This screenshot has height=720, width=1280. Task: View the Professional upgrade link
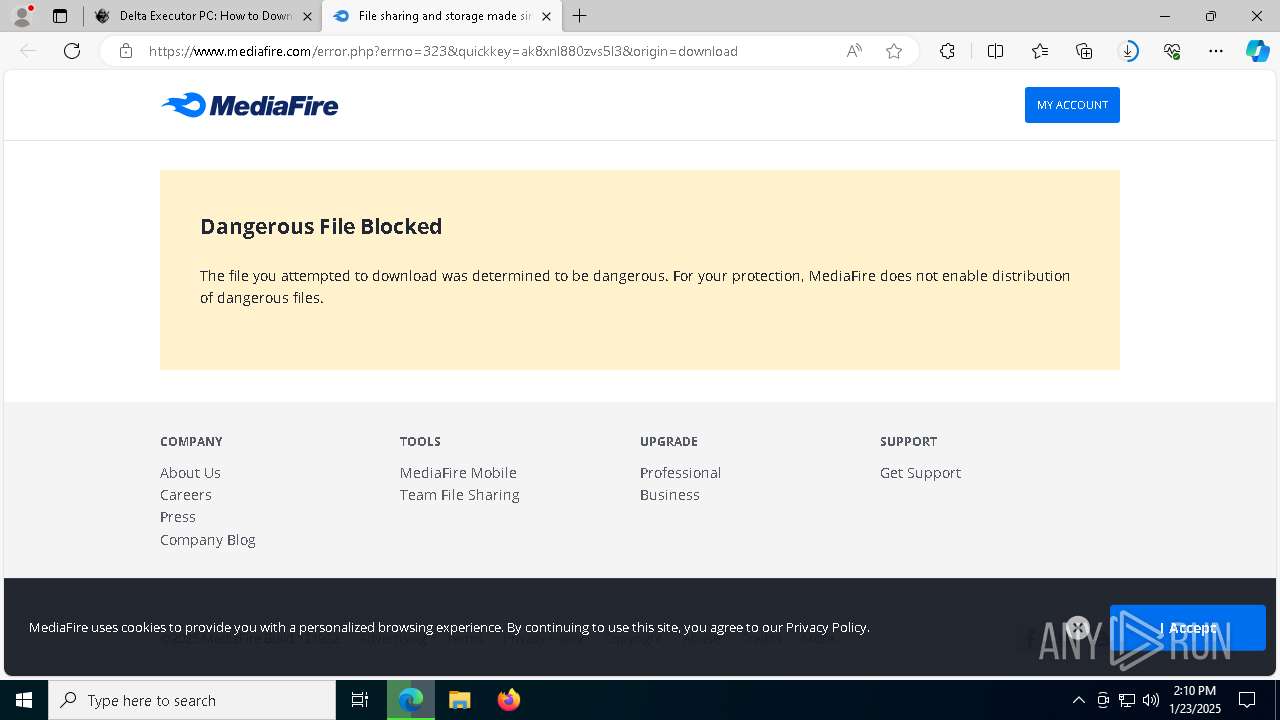pos(680,473)
